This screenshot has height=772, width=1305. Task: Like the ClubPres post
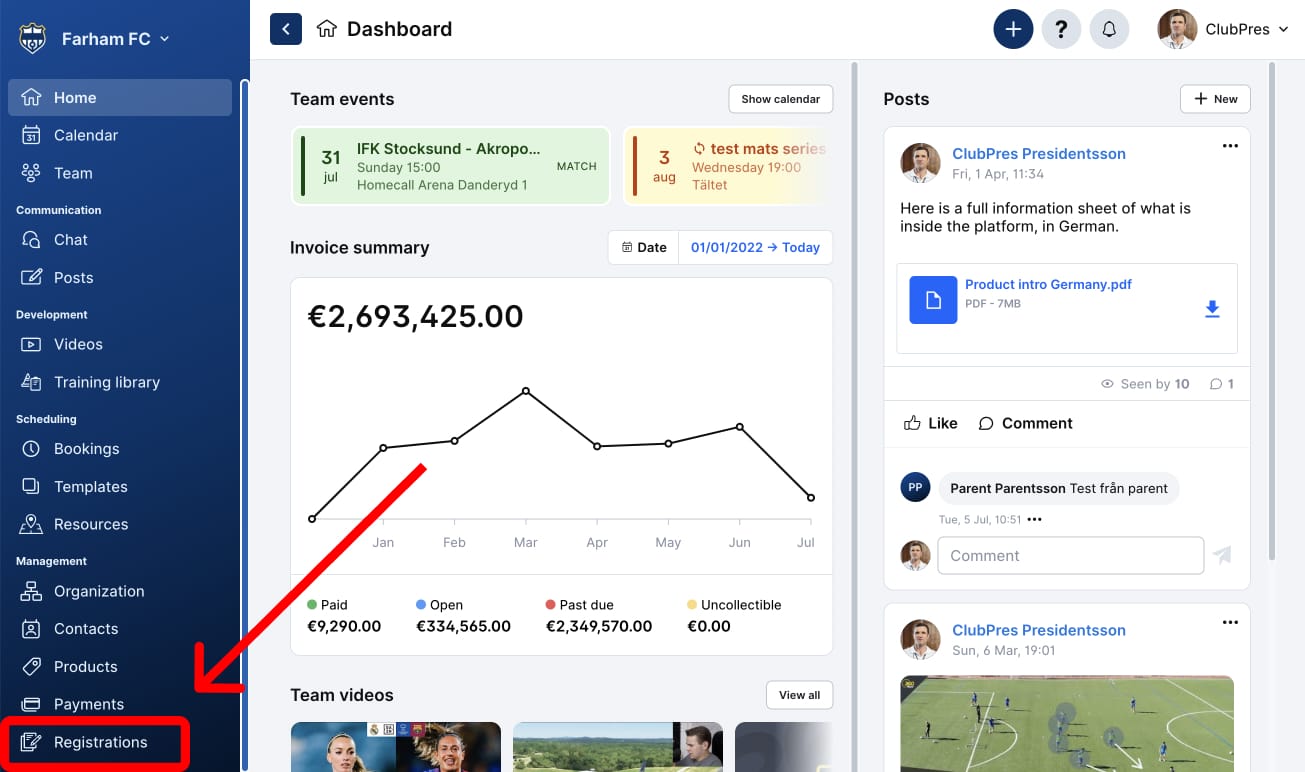coord(929,423)
